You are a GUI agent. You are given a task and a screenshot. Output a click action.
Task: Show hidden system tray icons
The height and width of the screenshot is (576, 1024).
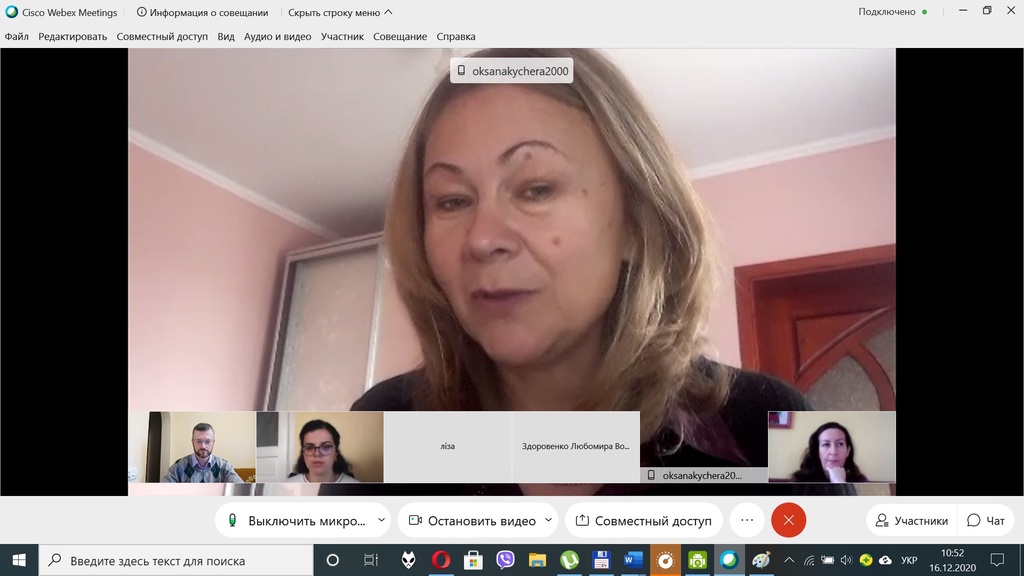789,560
